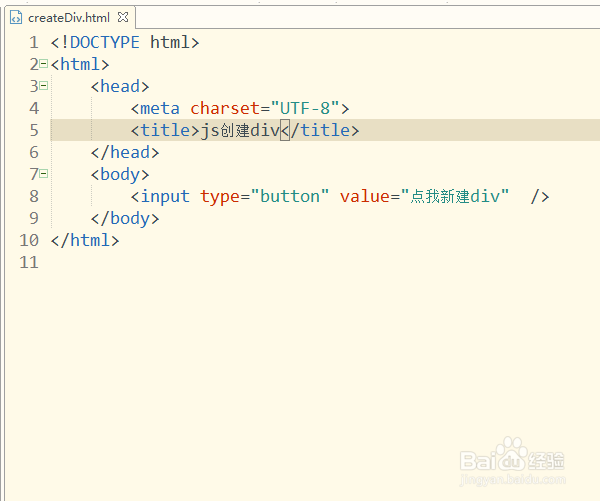Click the "UTF-8" attribute value
This screenshot has height=501, width=600.
[305, 108]
